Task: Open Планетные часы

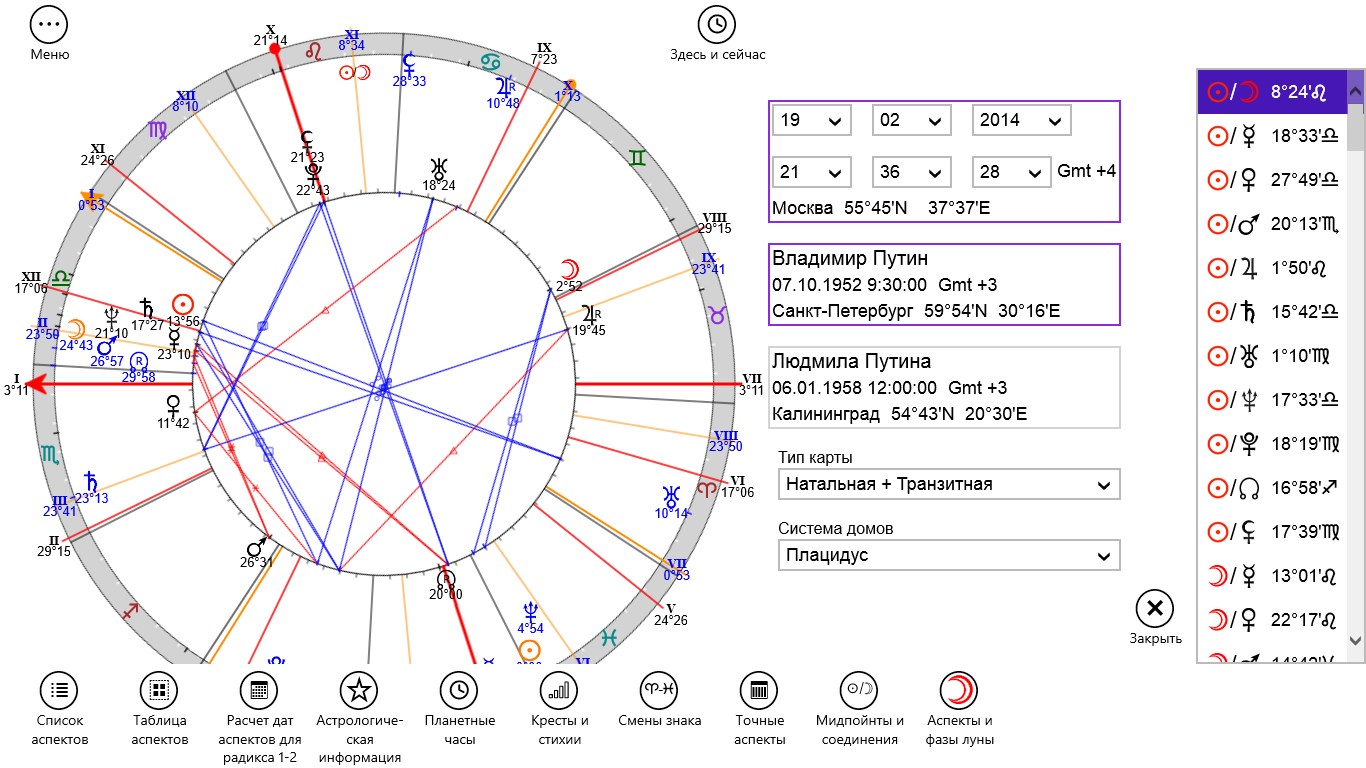Action: 459,691
